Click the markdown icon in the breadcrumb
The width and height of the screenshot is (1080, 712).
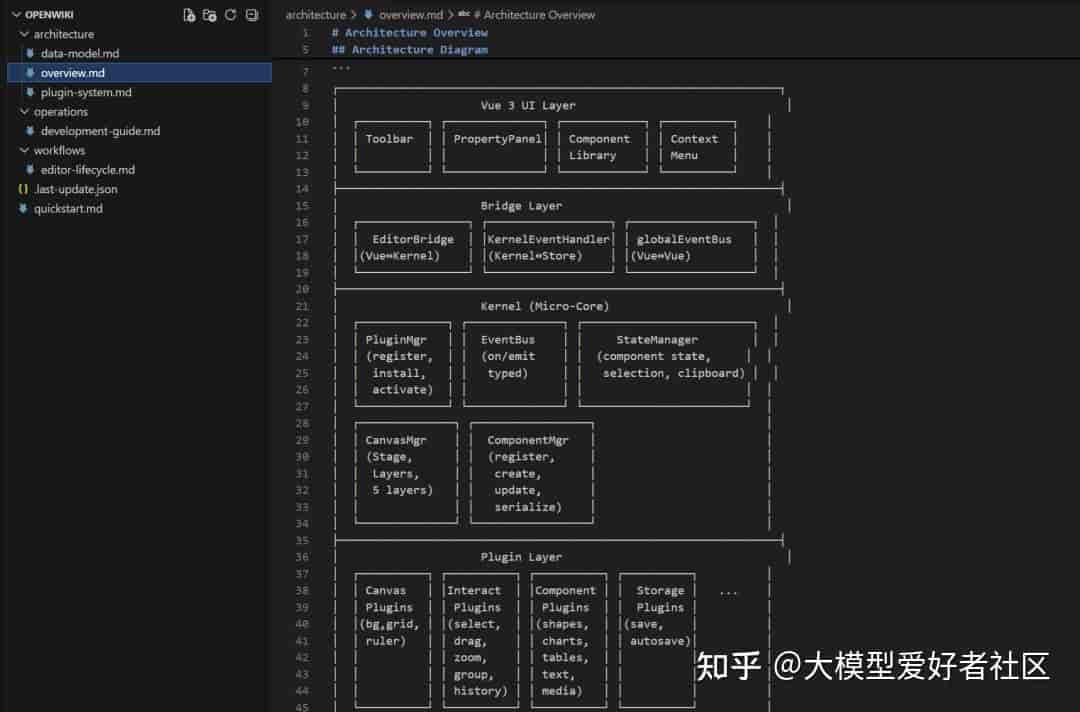tap(368, 14)
